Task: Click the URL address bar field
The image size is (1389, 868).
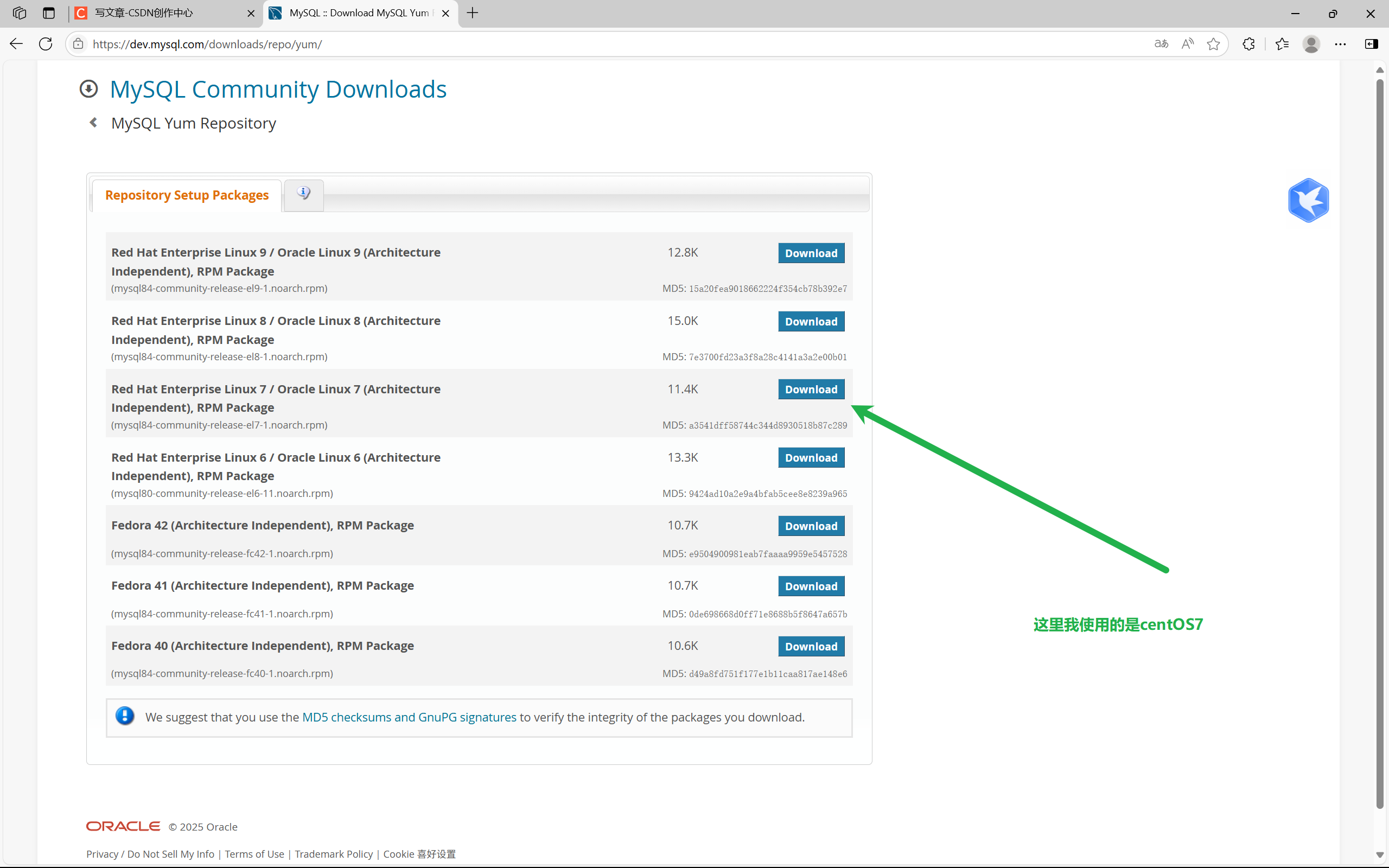Action: 574,44
